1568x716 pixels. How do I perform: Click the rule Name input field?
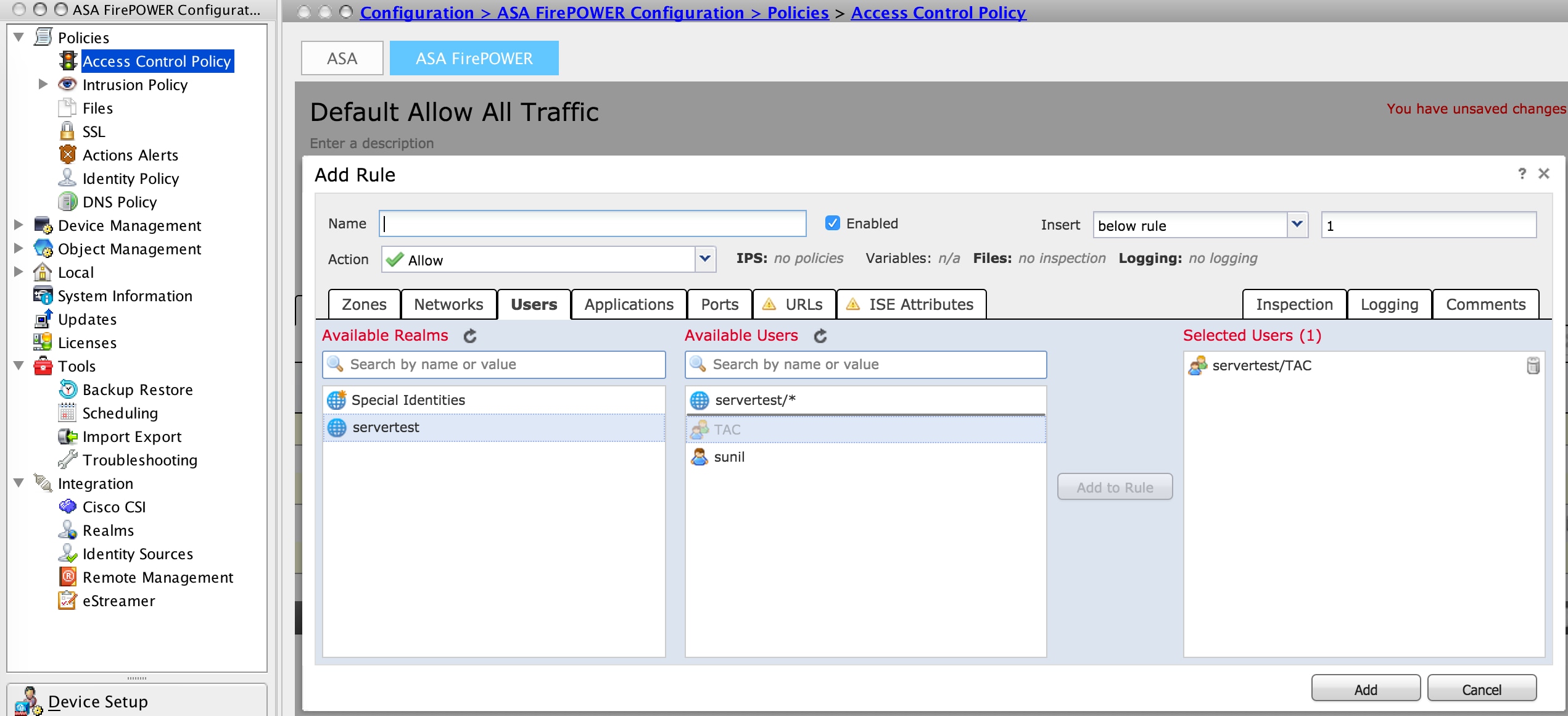tap(594, 223)
